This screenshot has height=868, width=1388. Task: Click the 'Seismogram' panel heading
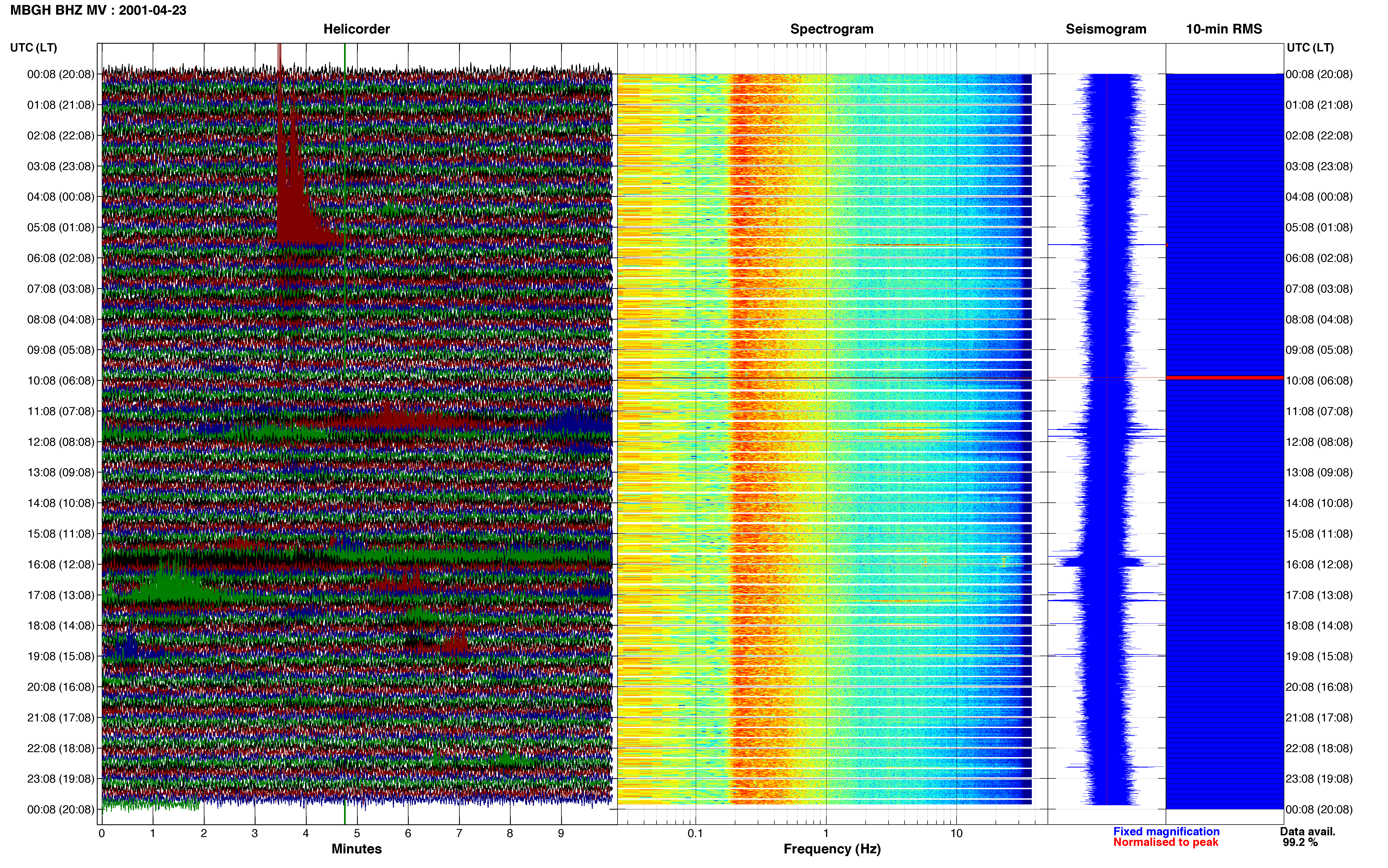click(x=1106, y=29)
